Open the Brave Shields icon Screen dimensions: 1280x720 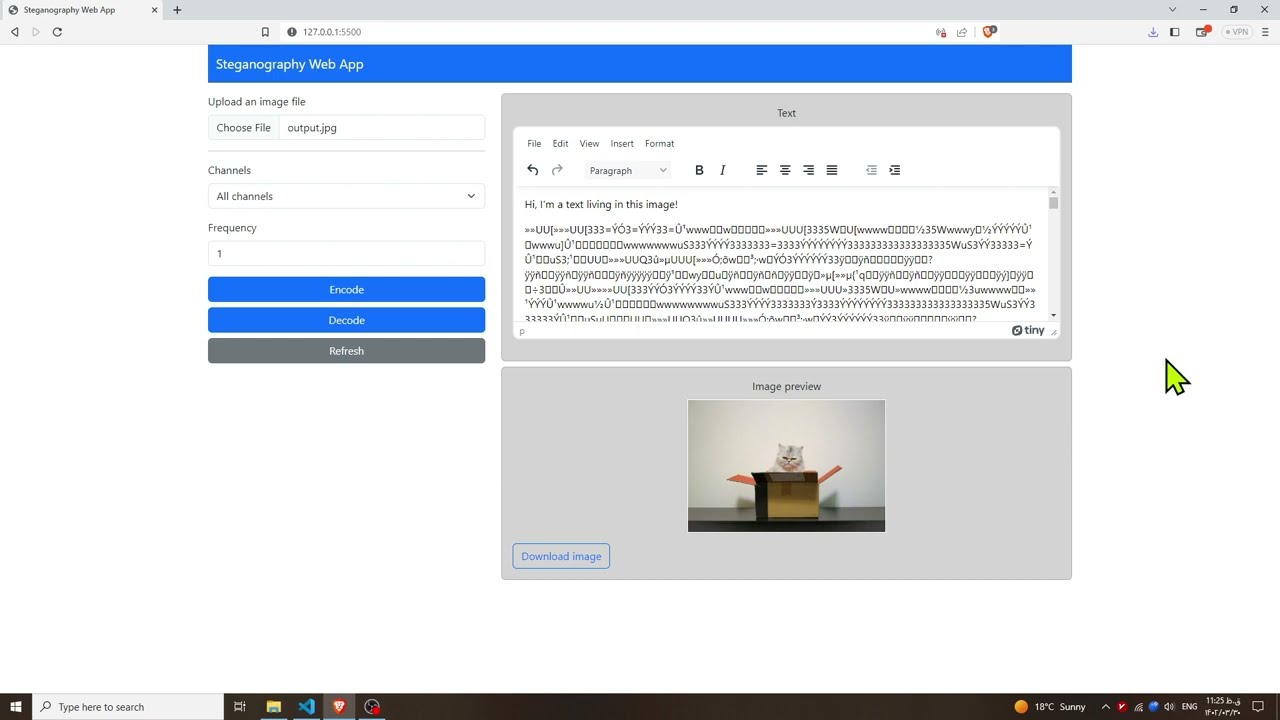(989, 32)
